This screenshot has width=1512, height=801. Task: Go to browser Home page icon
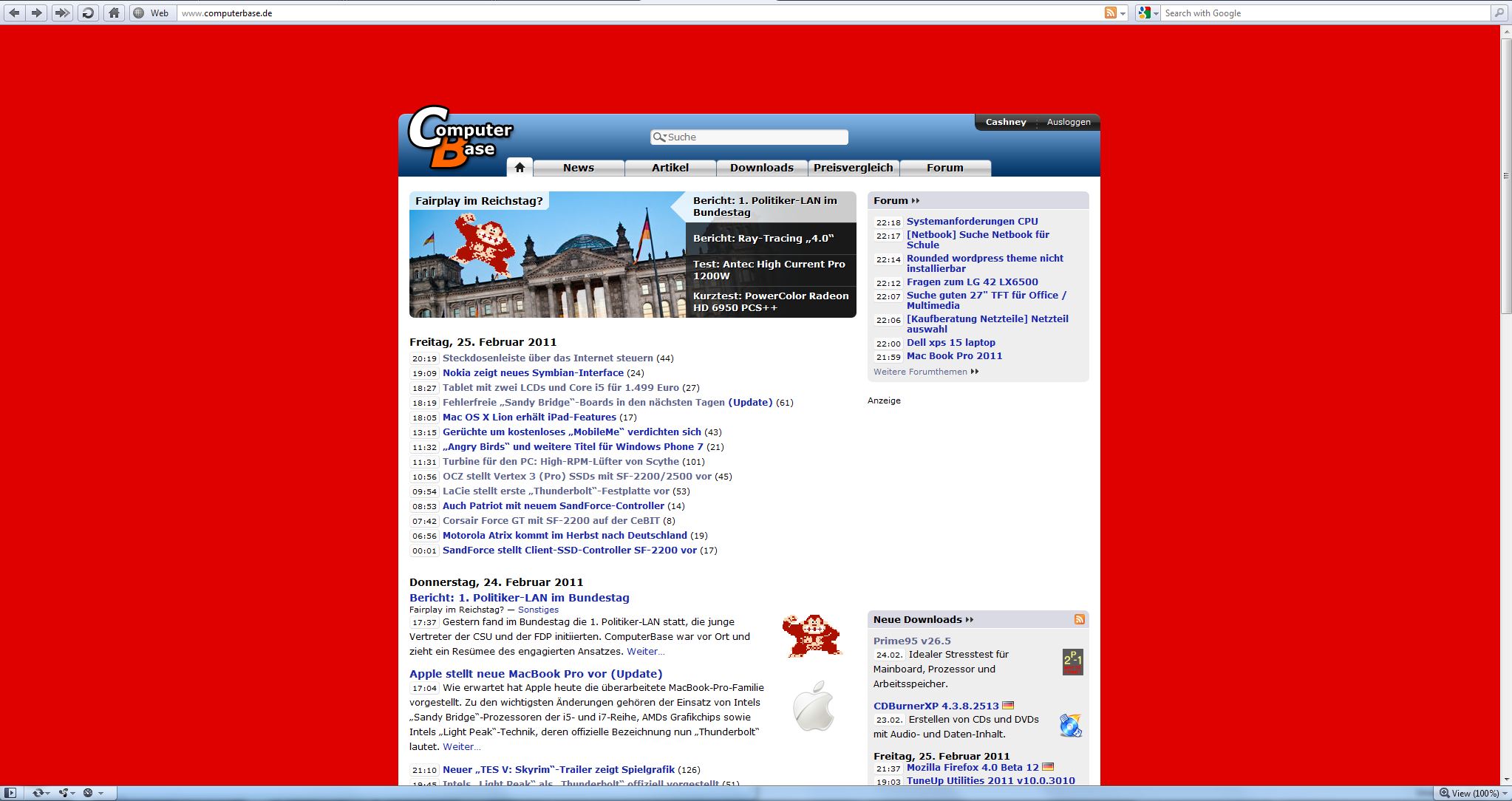[x=114, y=13]
